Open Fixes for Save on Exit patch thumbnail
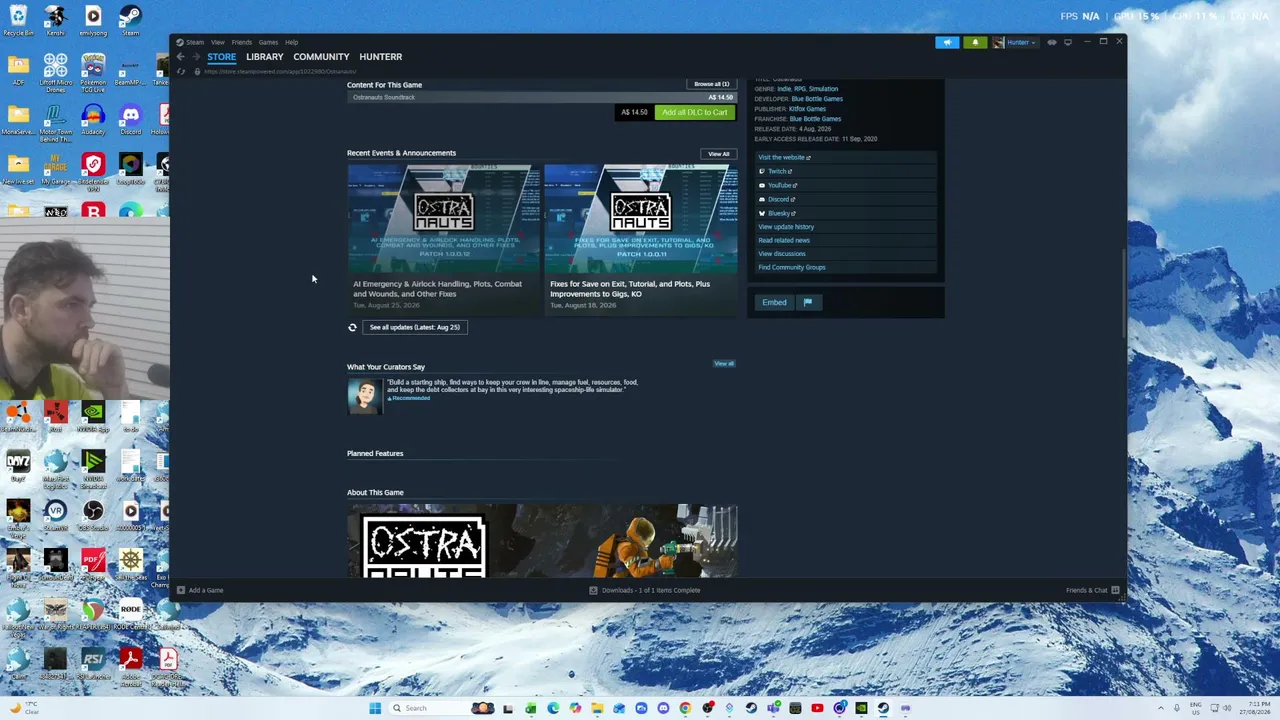 [641, 219]
